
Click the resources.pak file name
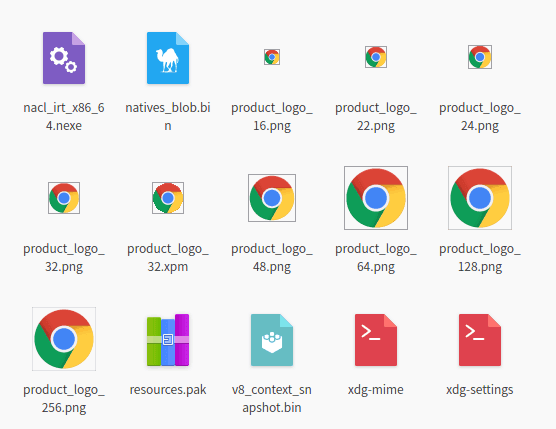[168, 390]
